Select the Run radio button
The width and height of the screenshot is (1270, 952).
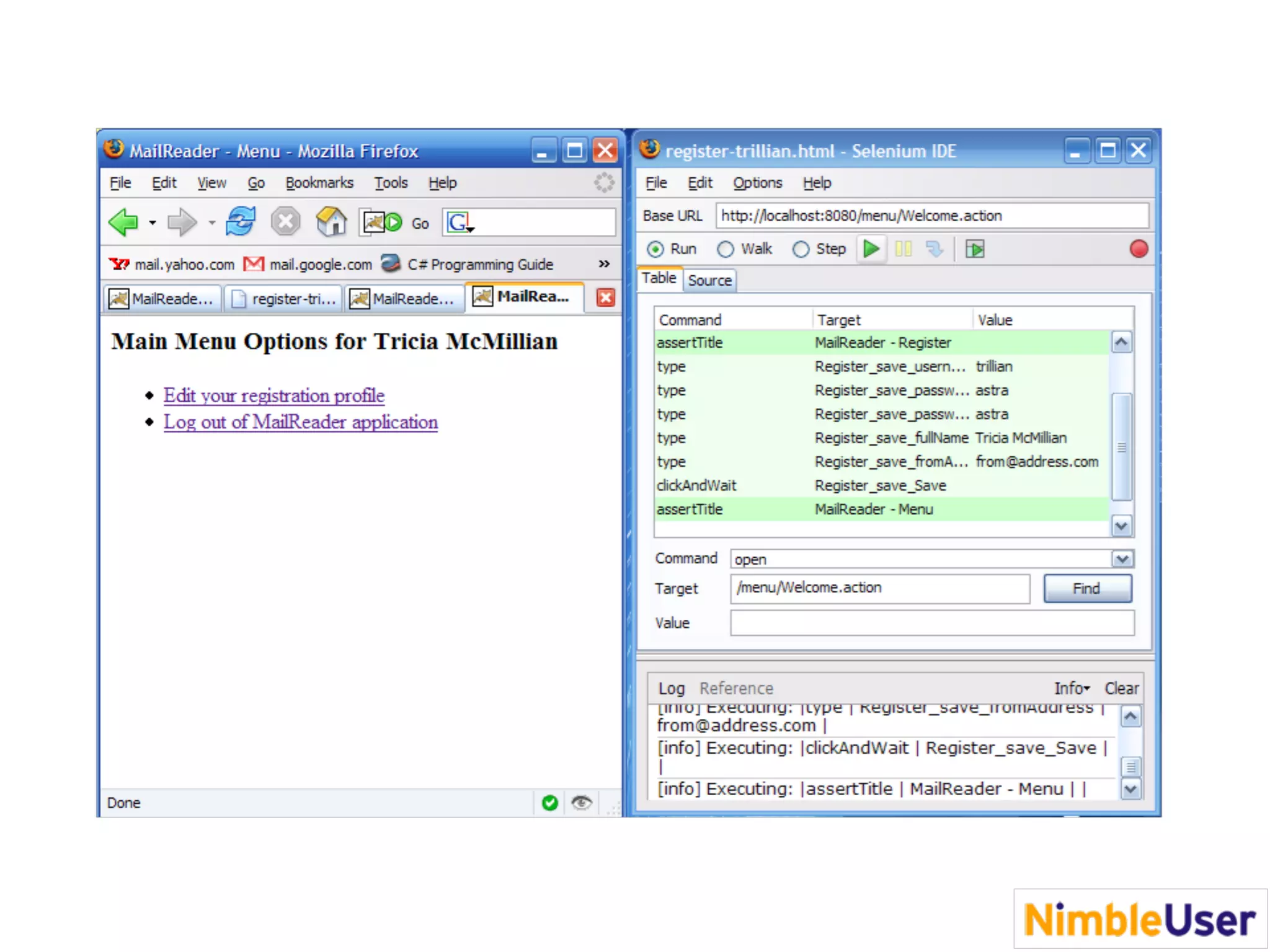(655, 249)
